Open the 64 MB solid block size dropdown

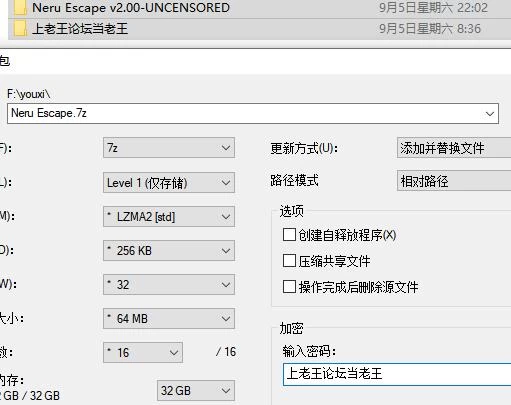click(169, 319)
